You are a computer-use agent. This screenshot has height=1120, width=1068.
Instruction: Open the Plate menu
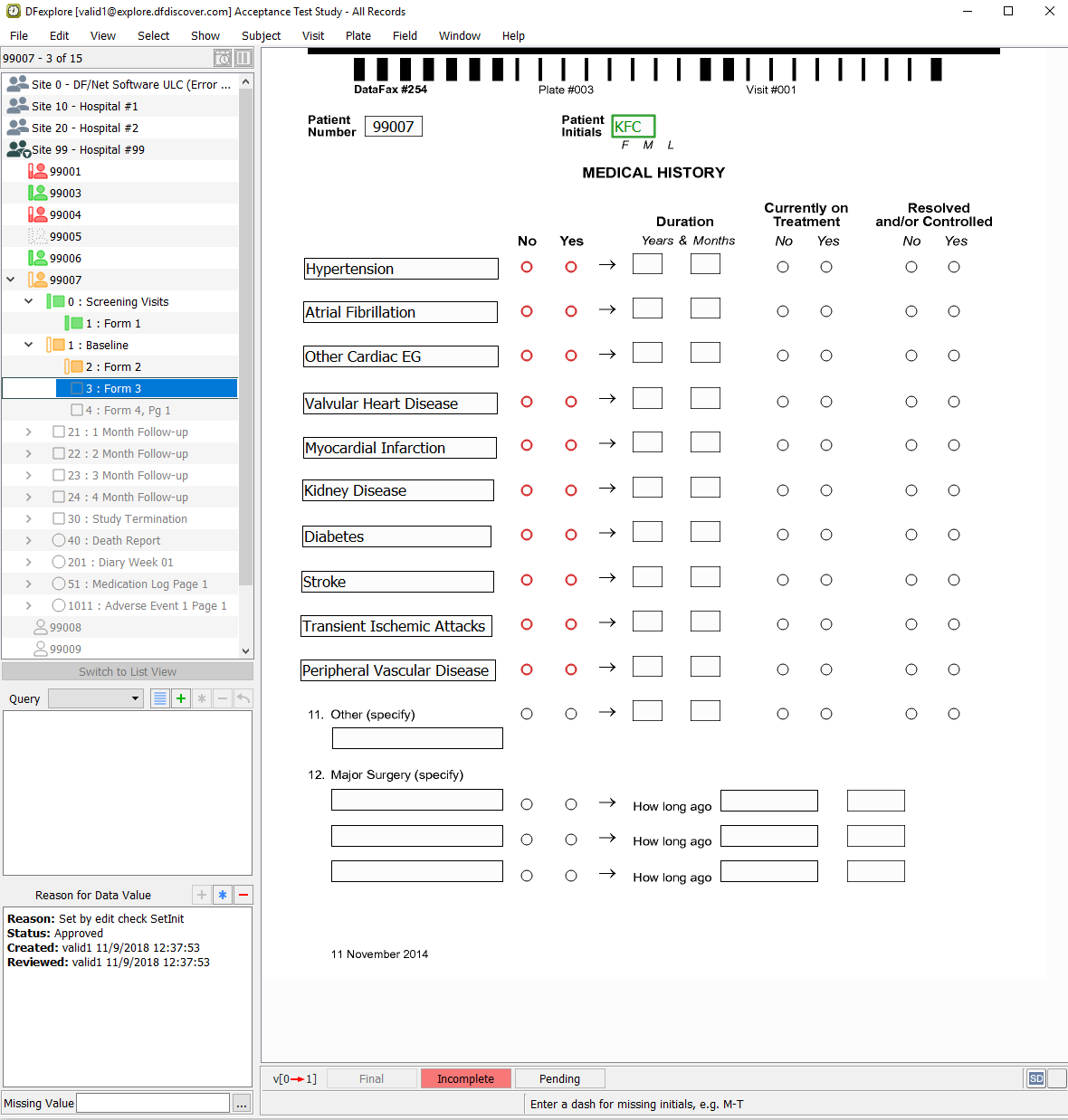coord(358,36)
